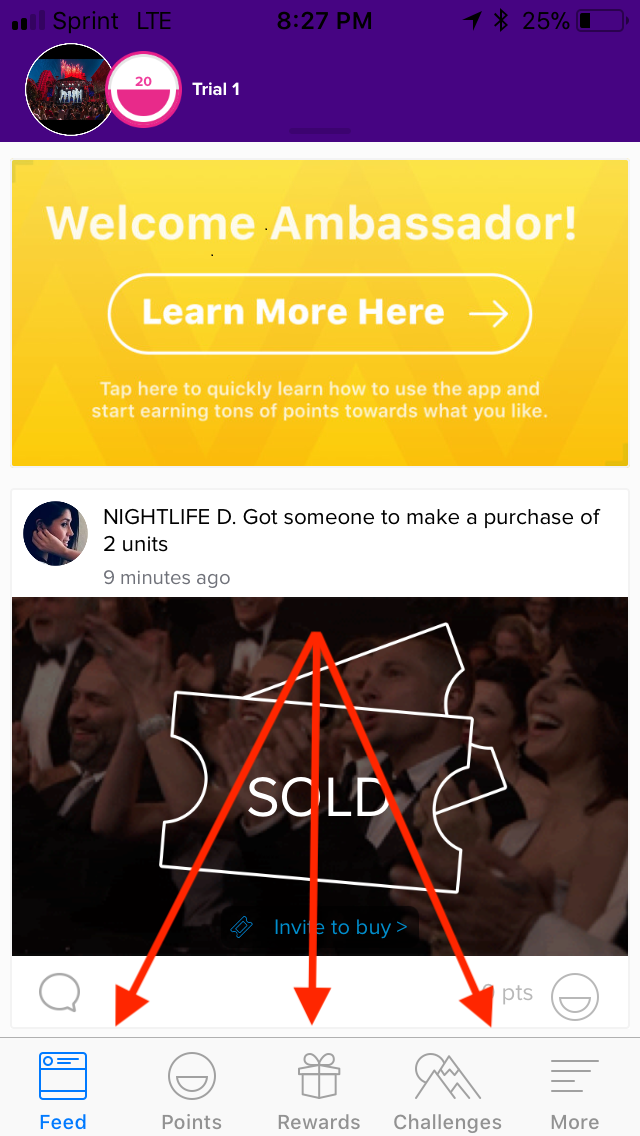Open NIGHTLIFE D. user avatar

56,533
